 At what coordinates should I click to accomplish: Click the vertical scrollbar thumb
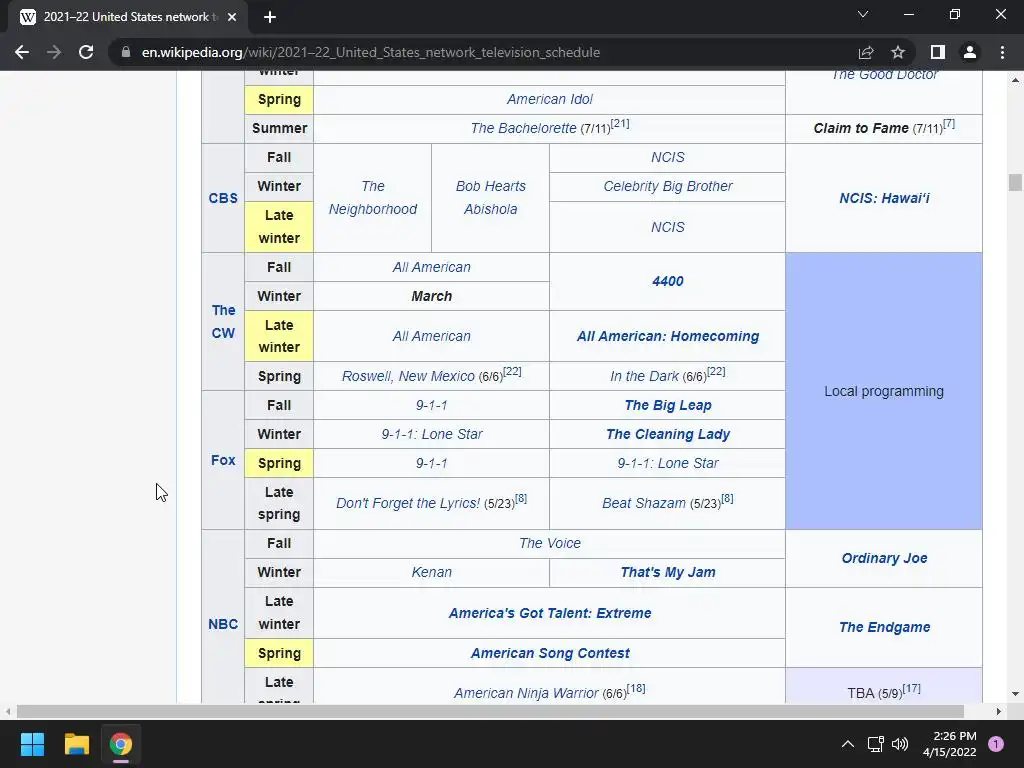click(1014, 182)
